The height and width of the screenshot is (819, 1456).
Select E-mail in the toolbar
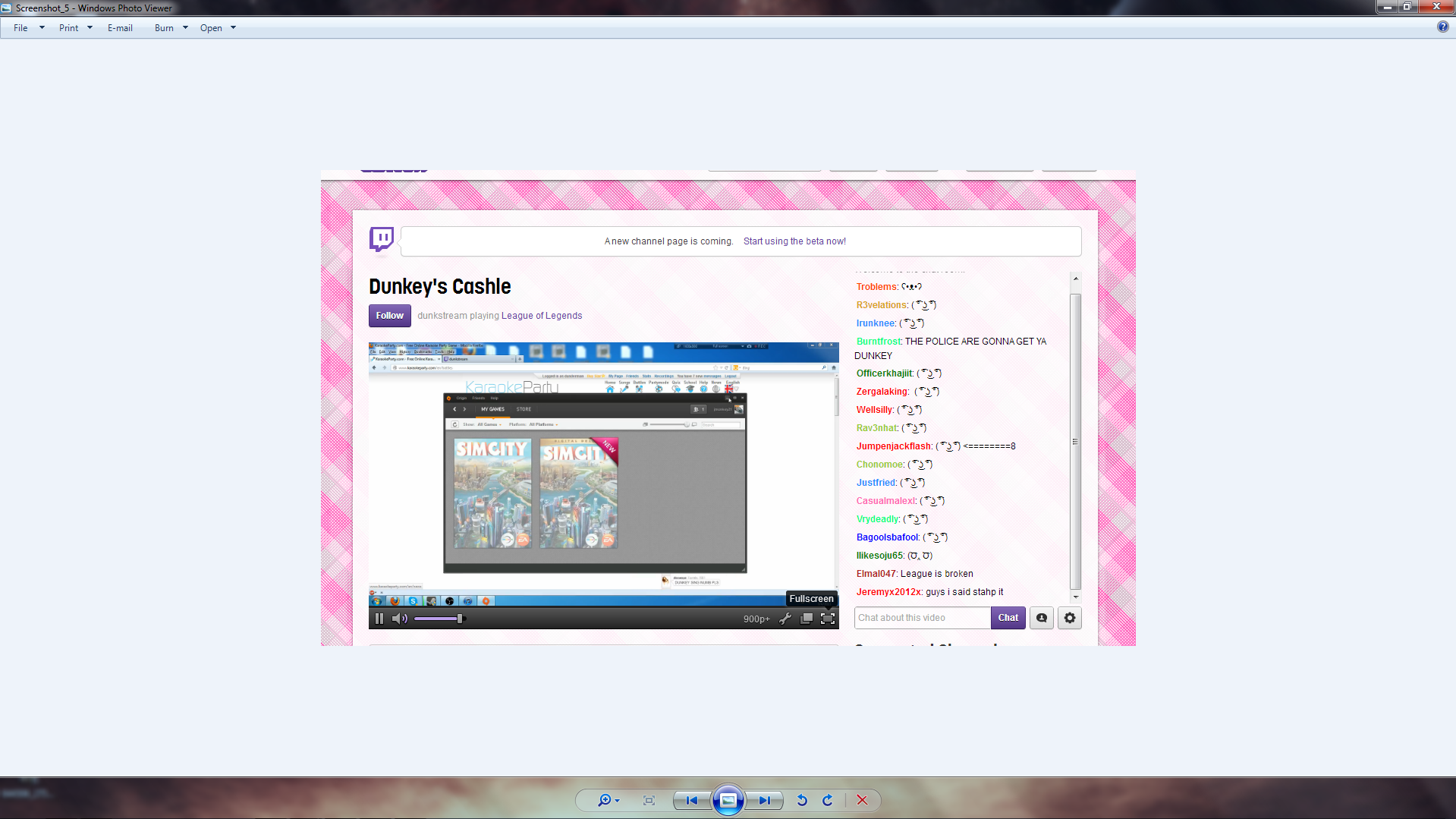(120, 28)
